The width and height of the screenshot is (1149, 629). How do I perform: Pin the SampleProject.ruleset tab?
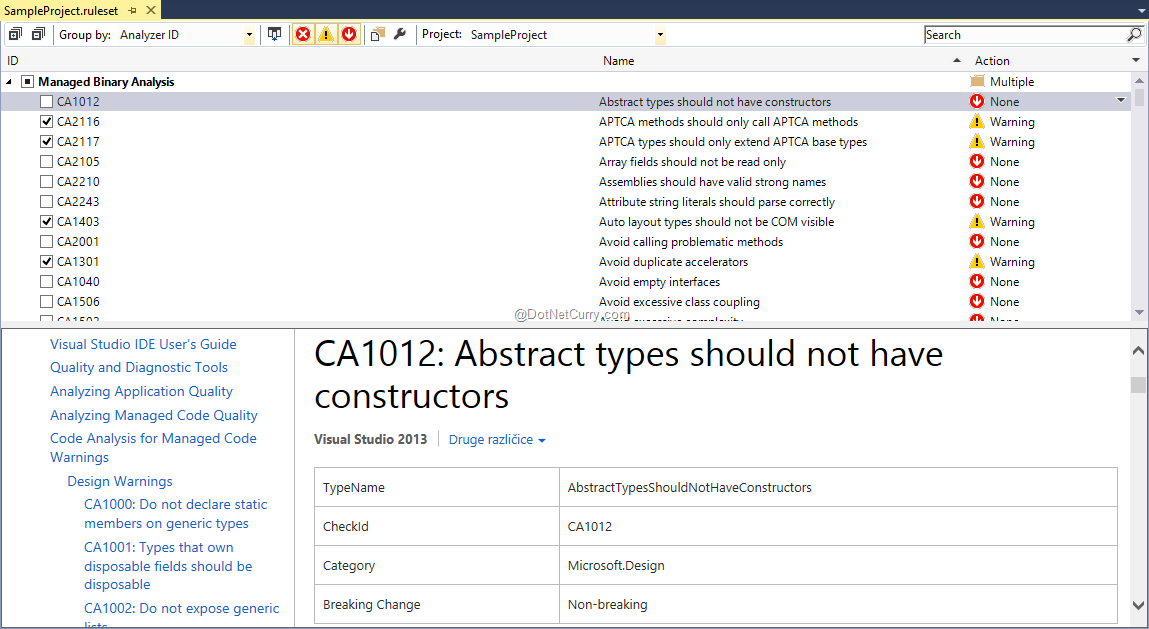click(x=133, y=10)
